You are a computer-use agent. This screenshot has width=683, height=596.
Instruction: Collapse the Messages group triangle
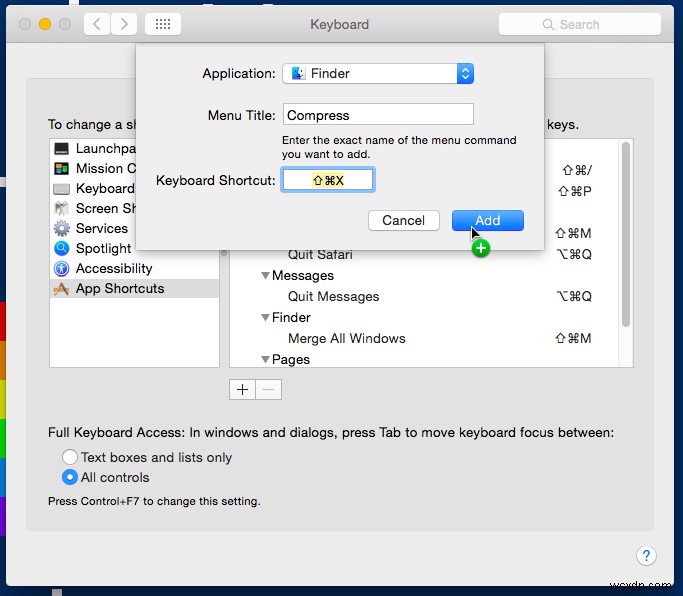[265, 275]
